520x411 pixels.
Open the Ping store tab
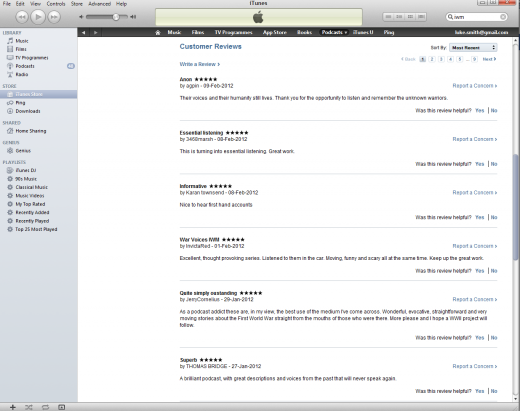coord(389,32)
